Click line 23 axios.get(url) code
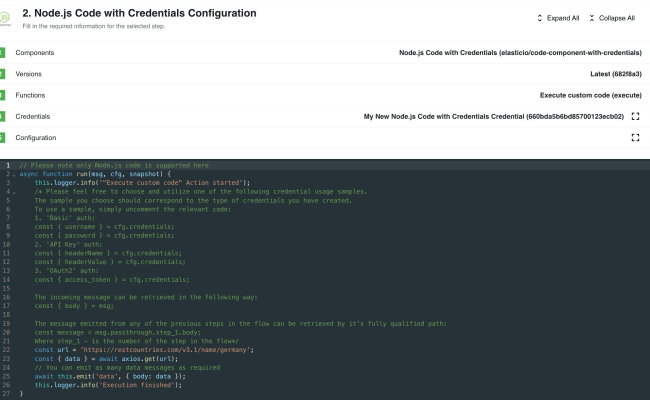Screen dimensions: 650x400 tap(150, 359)
